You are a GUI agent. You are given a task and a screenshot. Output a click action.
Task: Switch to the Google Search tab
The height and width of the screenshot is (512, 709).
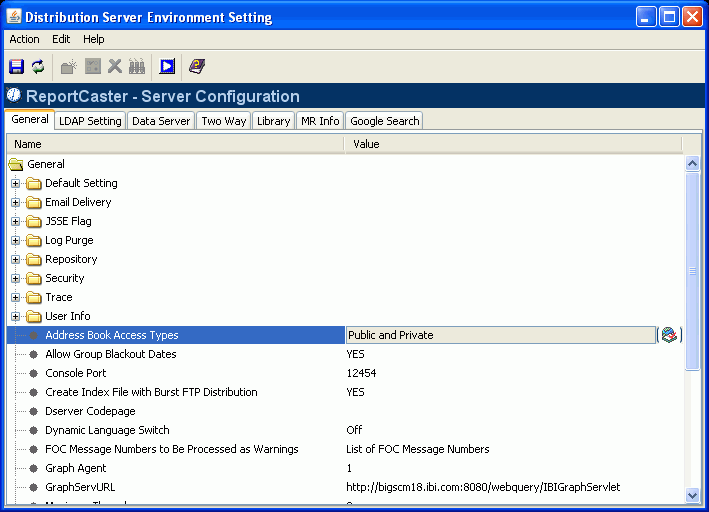click(x=385, y=121)
